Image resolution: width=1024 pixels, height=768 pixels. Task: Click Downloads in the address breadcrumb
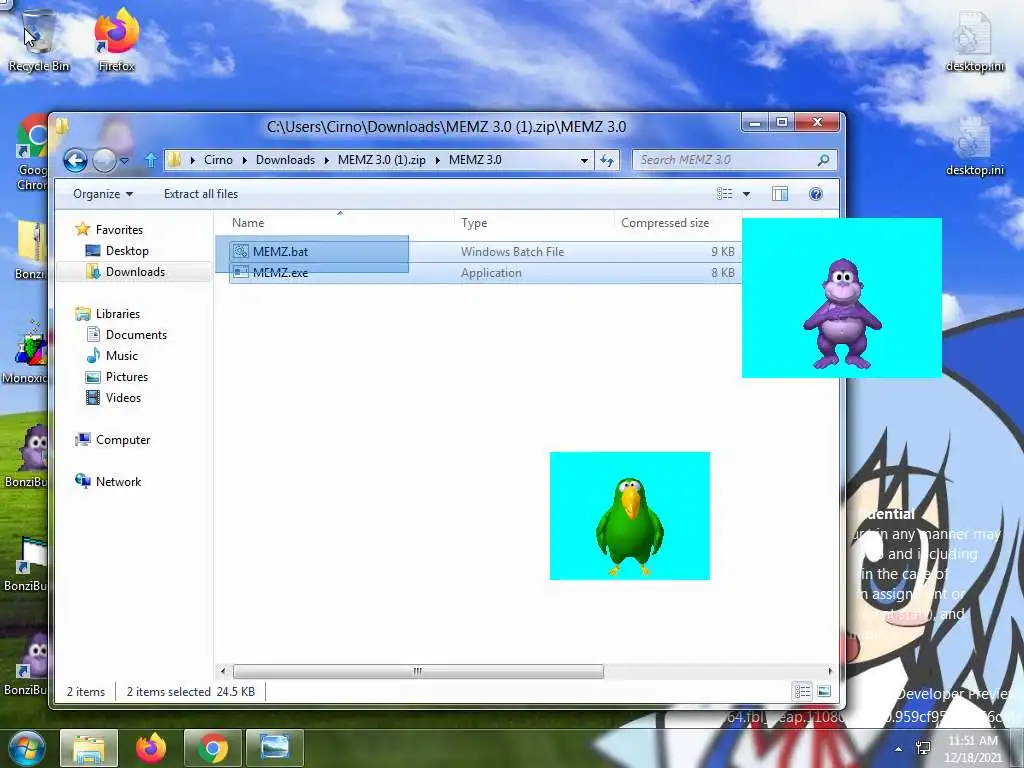pyautogui.click(x=285, y=160)
